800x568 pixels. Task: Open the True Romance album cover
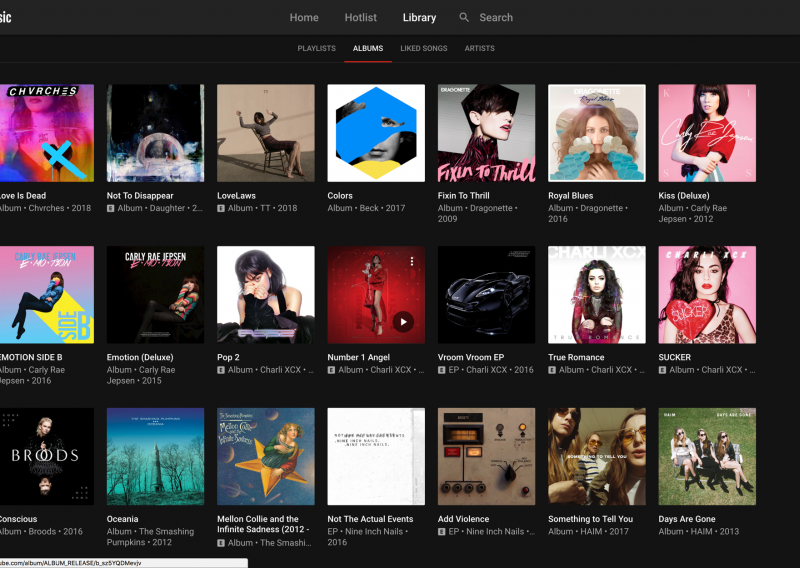click(x=597, y=294)
